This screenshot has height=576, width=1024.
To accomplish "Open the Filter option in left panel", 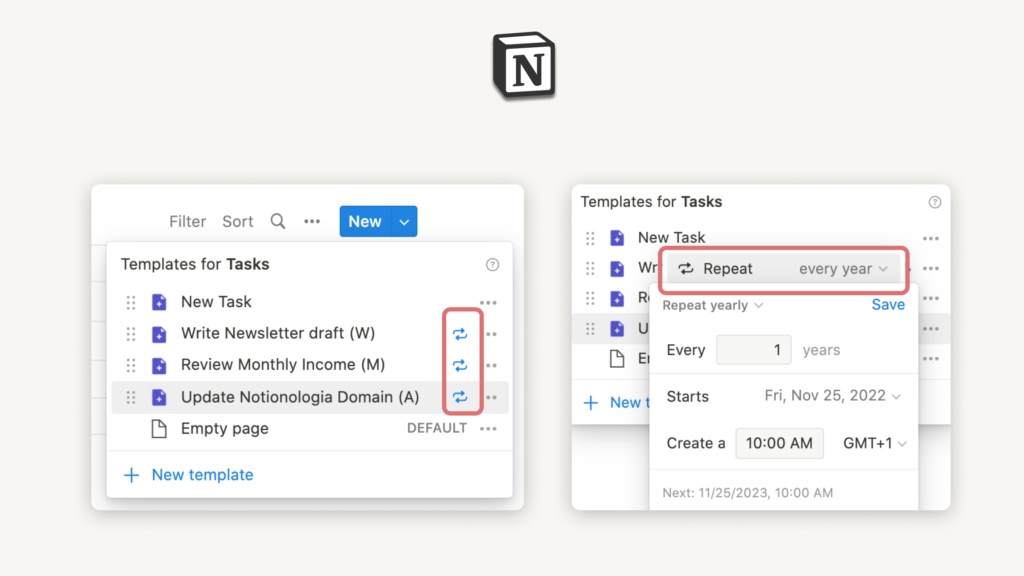I will pos(187,221).
